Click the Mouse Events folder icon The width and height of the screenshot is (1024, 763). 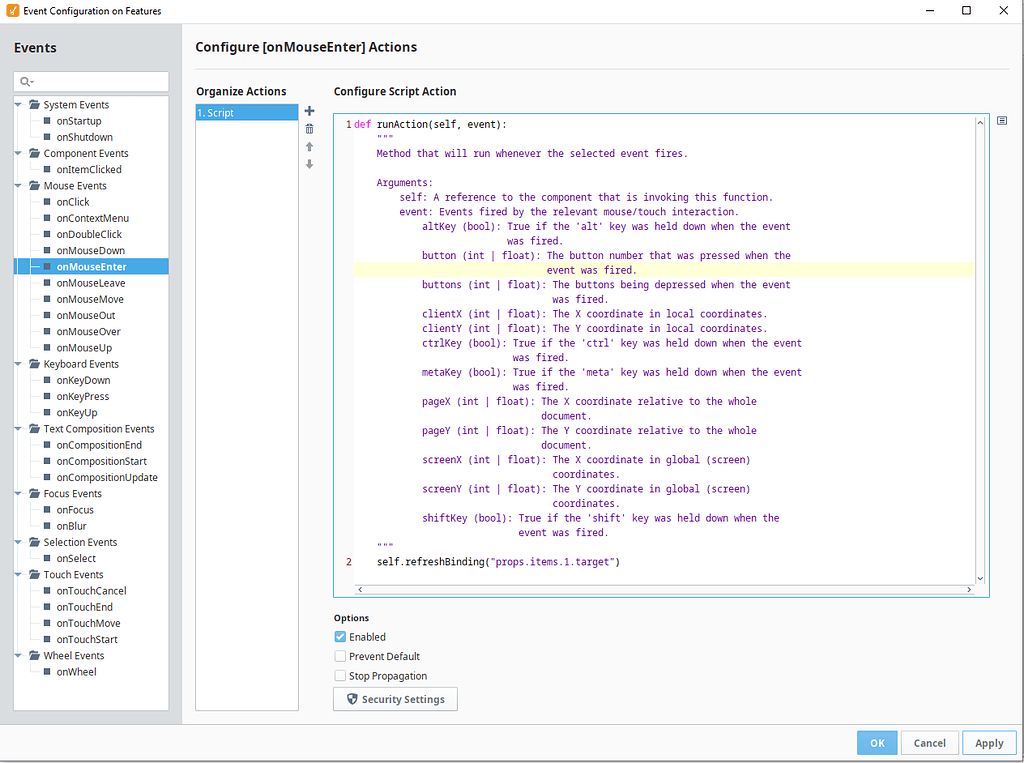pyautogui.click(x=34, y=185)
